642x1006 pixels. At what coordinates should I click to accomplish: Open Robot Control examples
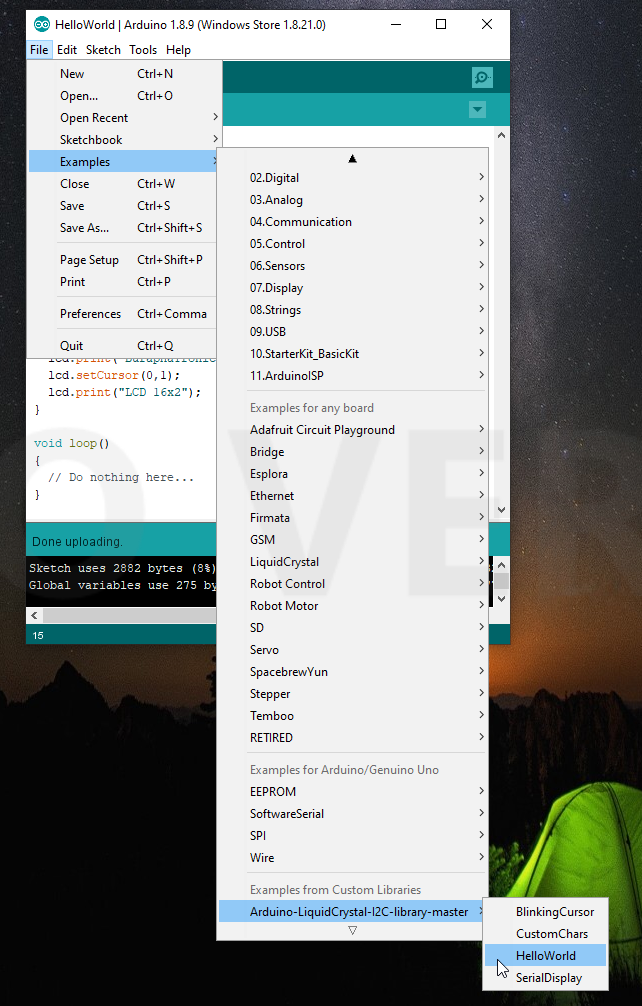[x=352, y=583]
